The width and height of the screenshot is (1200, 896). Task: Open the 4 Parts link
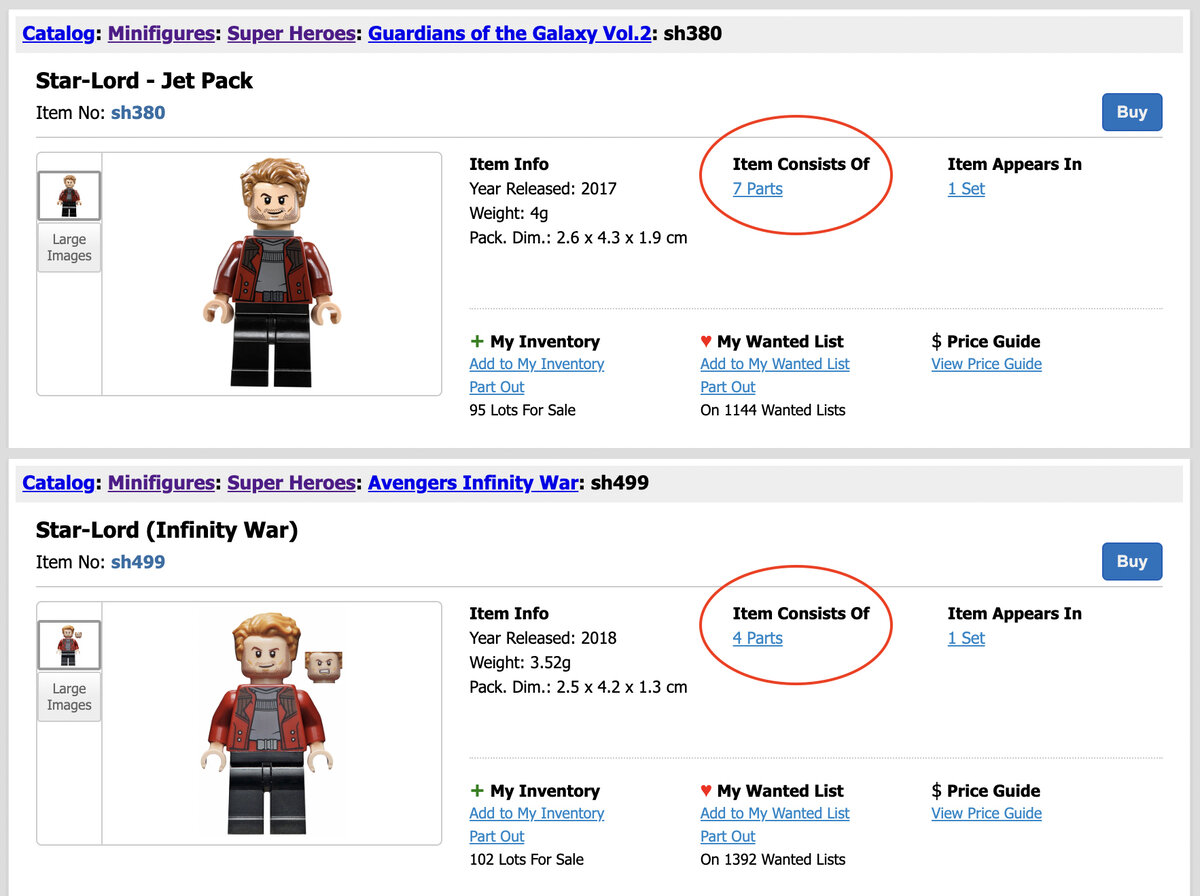[x=757, y=638]
